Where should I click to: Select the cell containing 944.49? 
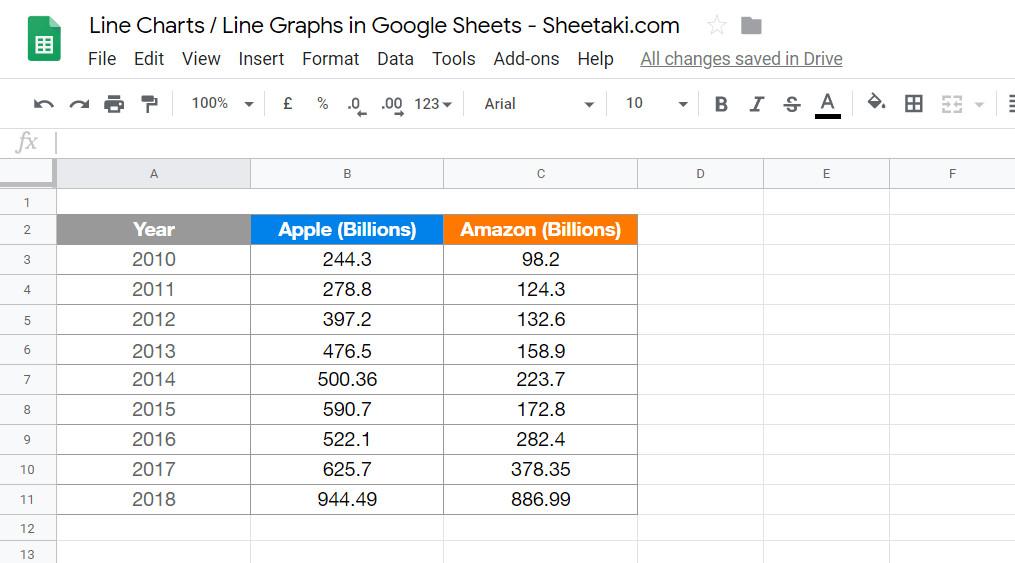(x=347, y=500)
